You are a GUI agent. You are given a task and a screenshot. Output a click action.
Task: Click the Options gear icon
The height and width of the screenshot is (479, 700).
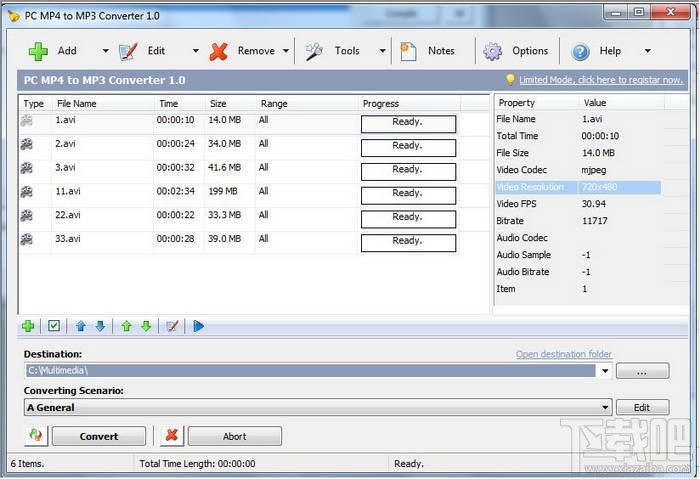coord(492,52)
